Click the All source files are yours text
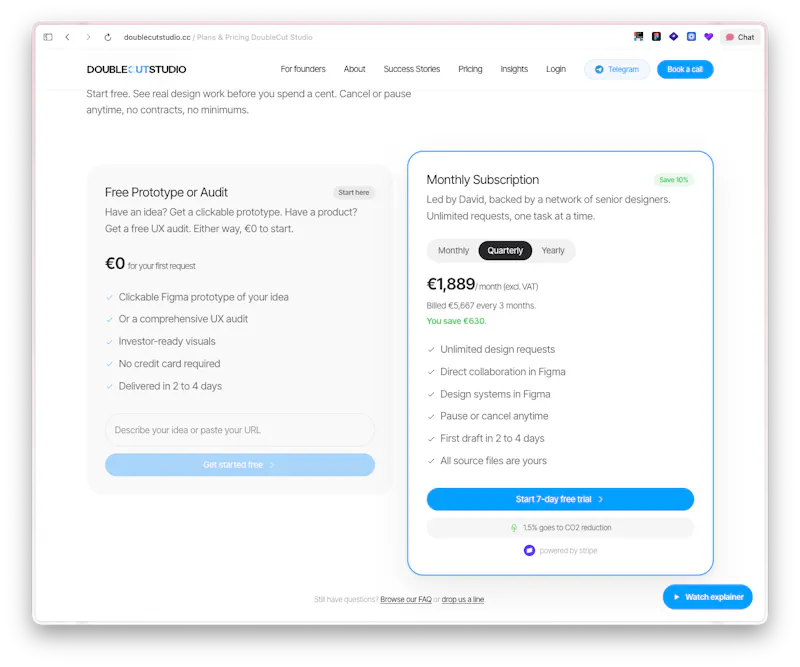 493,461
